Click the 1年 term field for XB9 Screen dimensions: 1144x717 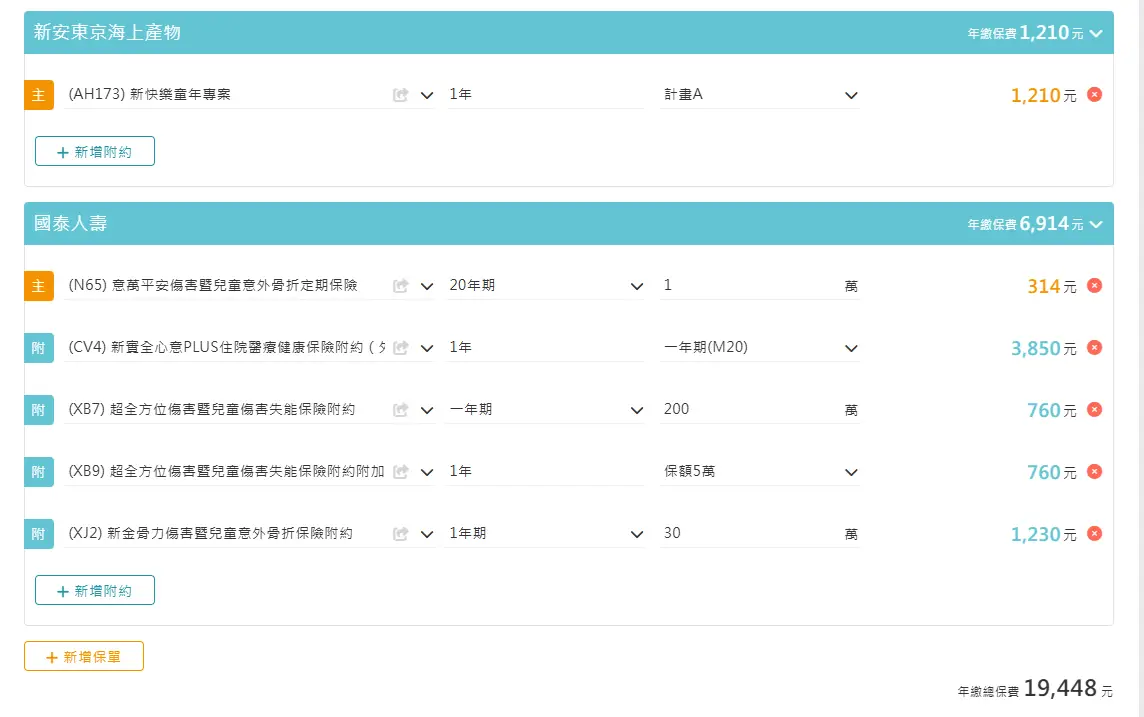coord(545,472)
